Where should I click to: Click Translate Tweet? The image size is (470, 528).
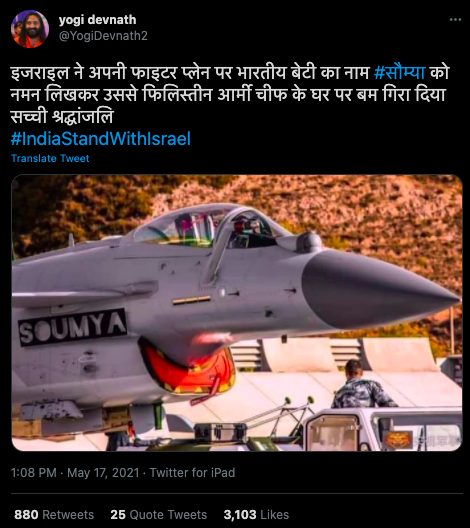tap(50, 158)
